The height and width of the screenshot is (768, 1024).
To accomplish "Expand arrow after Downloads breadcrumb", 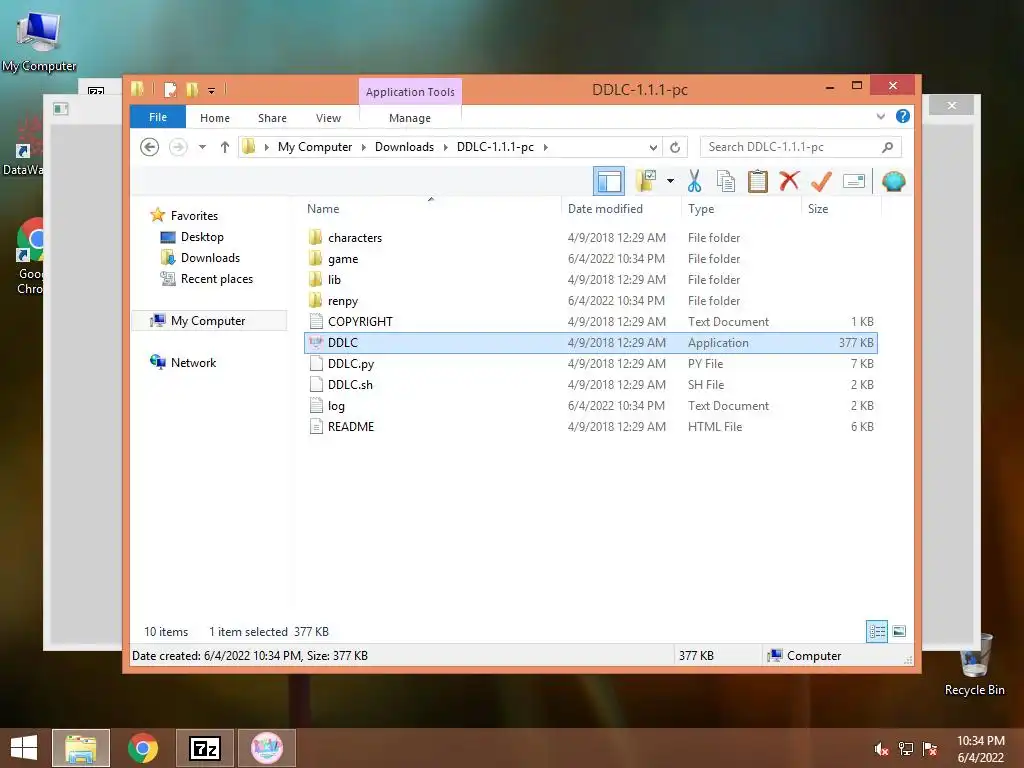I will click(445, 147).
